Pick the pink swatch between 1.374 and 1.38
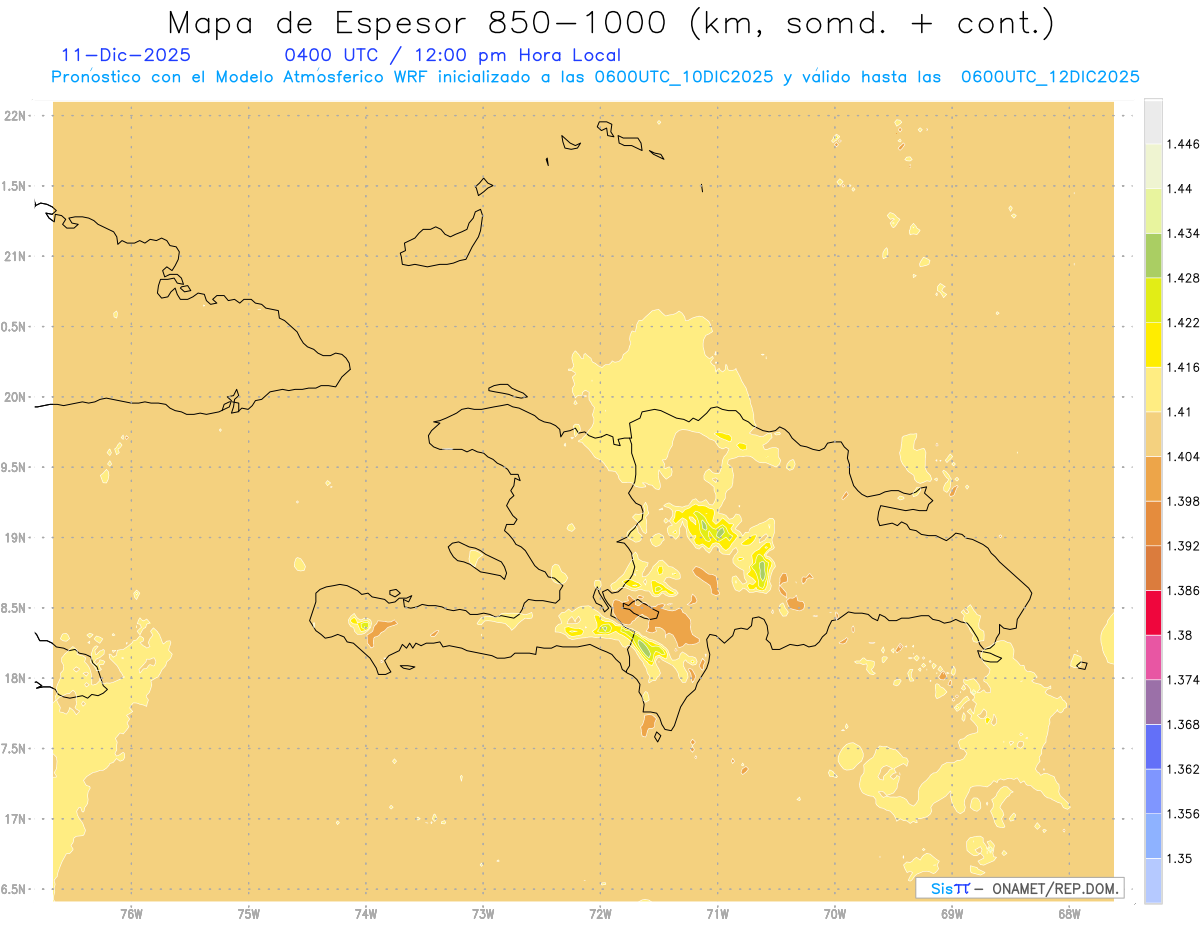The width and height of the screenshot is (1200, 927). [1153, 657]
